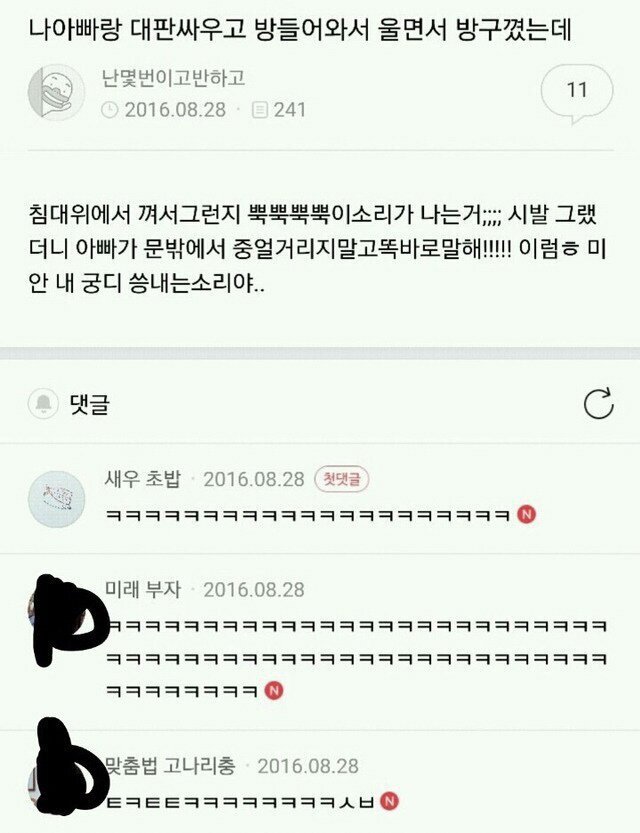This screenshot has height=833, width=640.
Task: Tap 새우 초밥's profile avatar
Action: pyautogui.click(x=56, y=499)
